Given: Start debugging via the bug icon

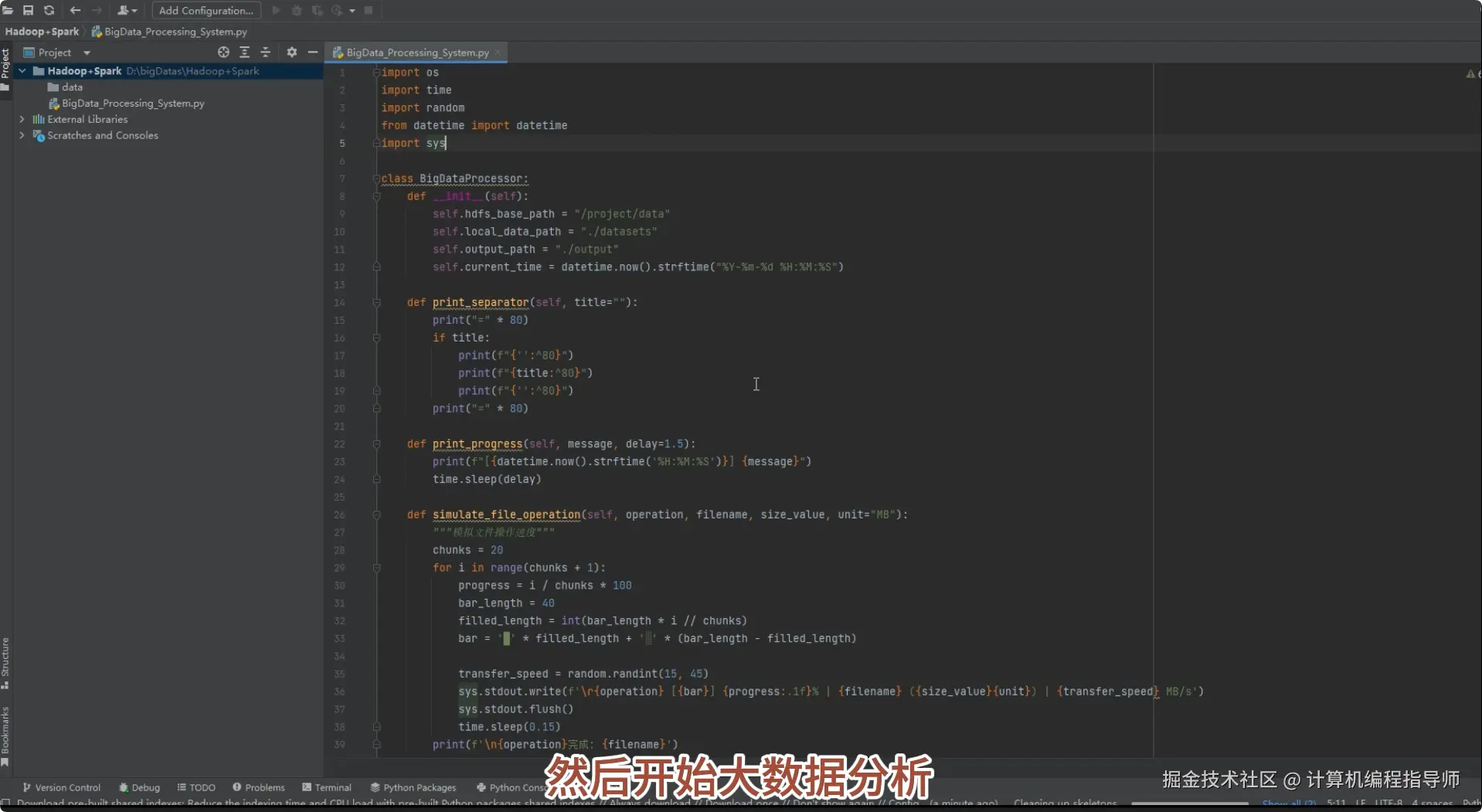Looking at the screenshot, I should pos(297,10).
